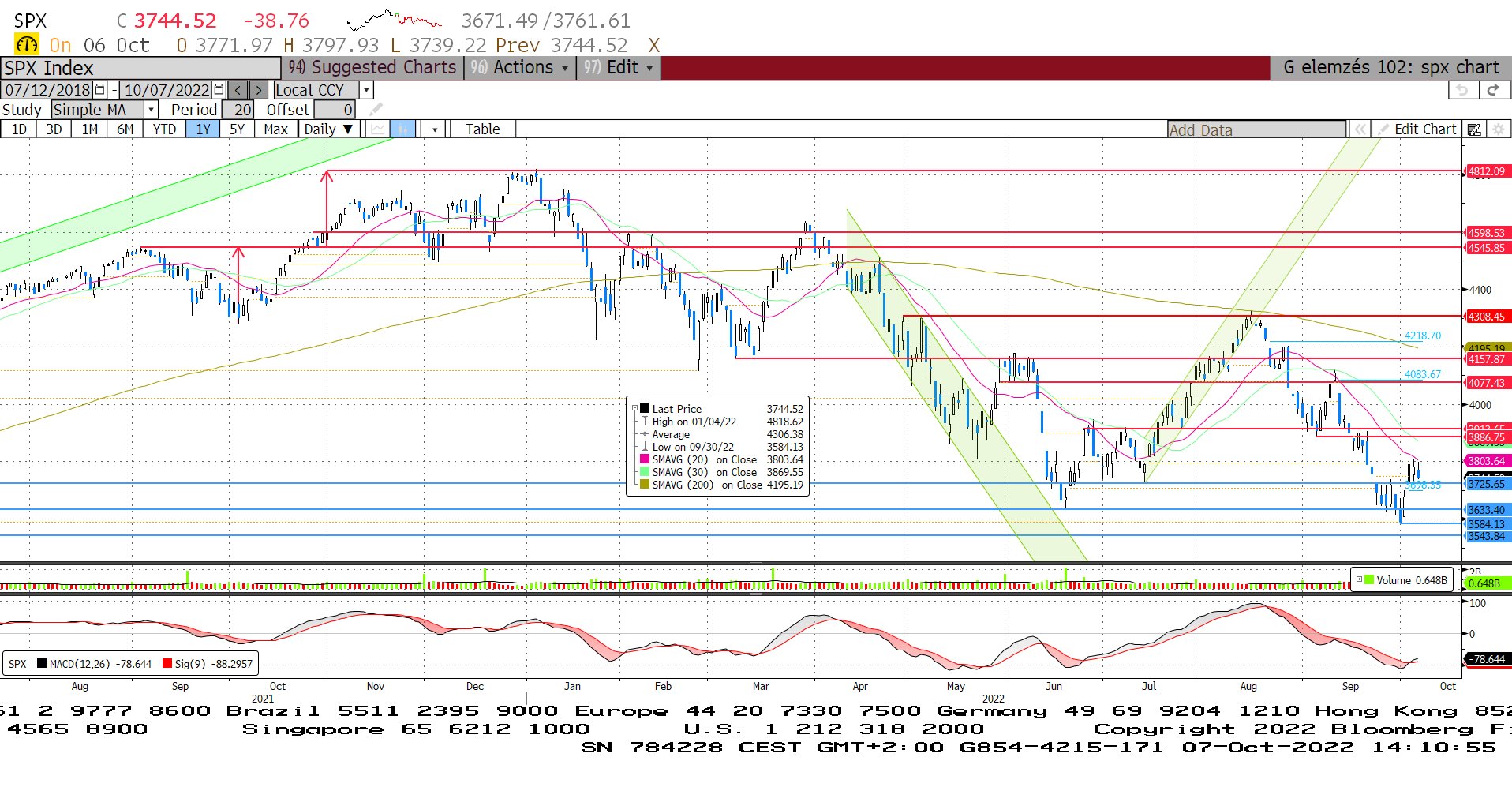Image resolution: width=1512 pixels, height=791 pixels.
Task: Click the magenta SMAVG (20) legend swatch
Action: coord(645,459)
